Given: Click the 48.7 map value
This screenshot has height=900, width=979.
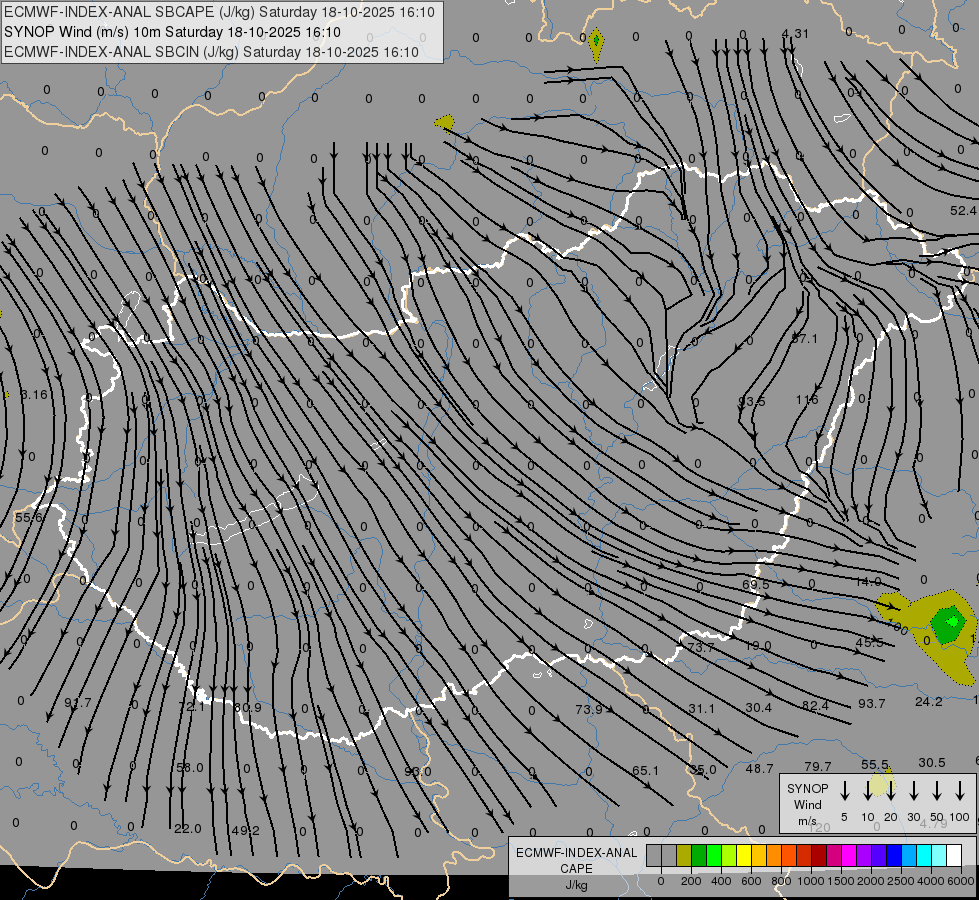Looking at the screenshot, I should [x=759, y=768].
